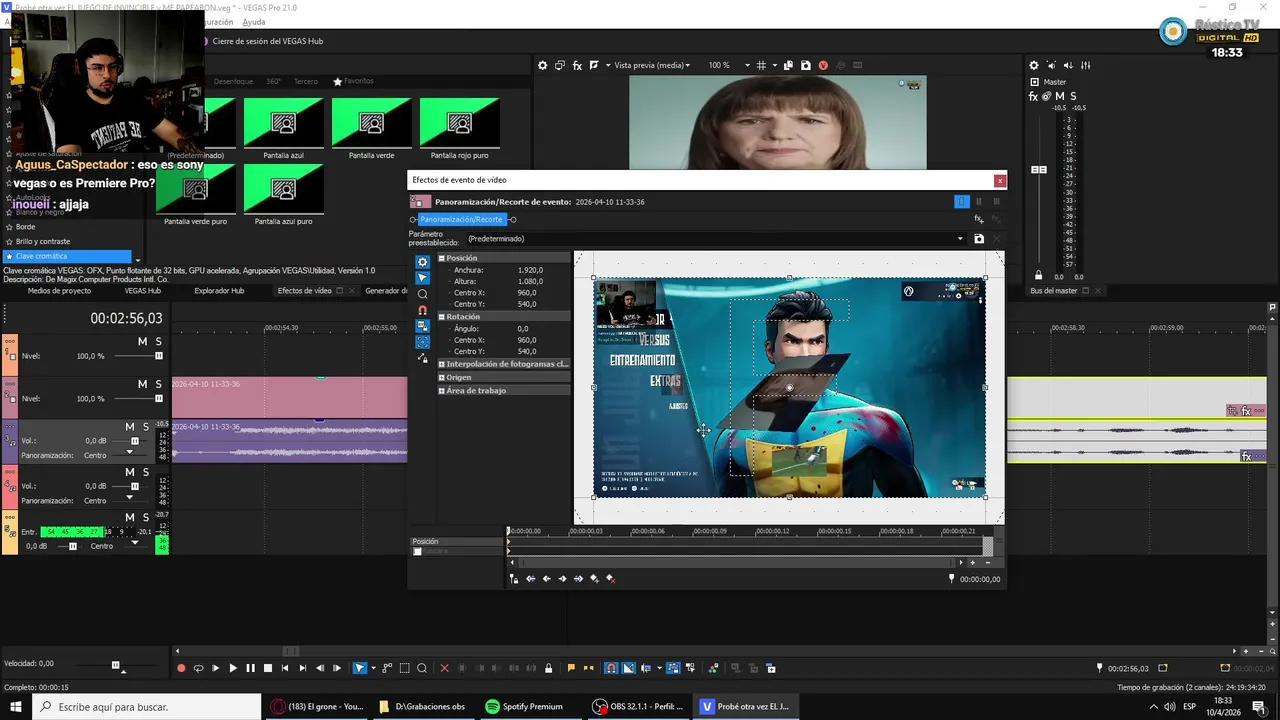Open the Tercero presets tab

click(x=306, y=81)
